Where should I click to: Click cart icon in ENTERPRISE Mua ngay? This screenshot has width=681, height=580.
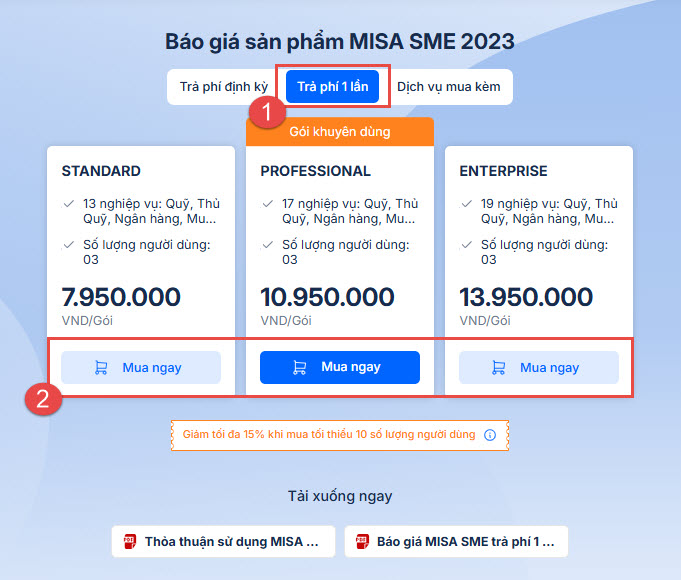[x=499, y=367]
